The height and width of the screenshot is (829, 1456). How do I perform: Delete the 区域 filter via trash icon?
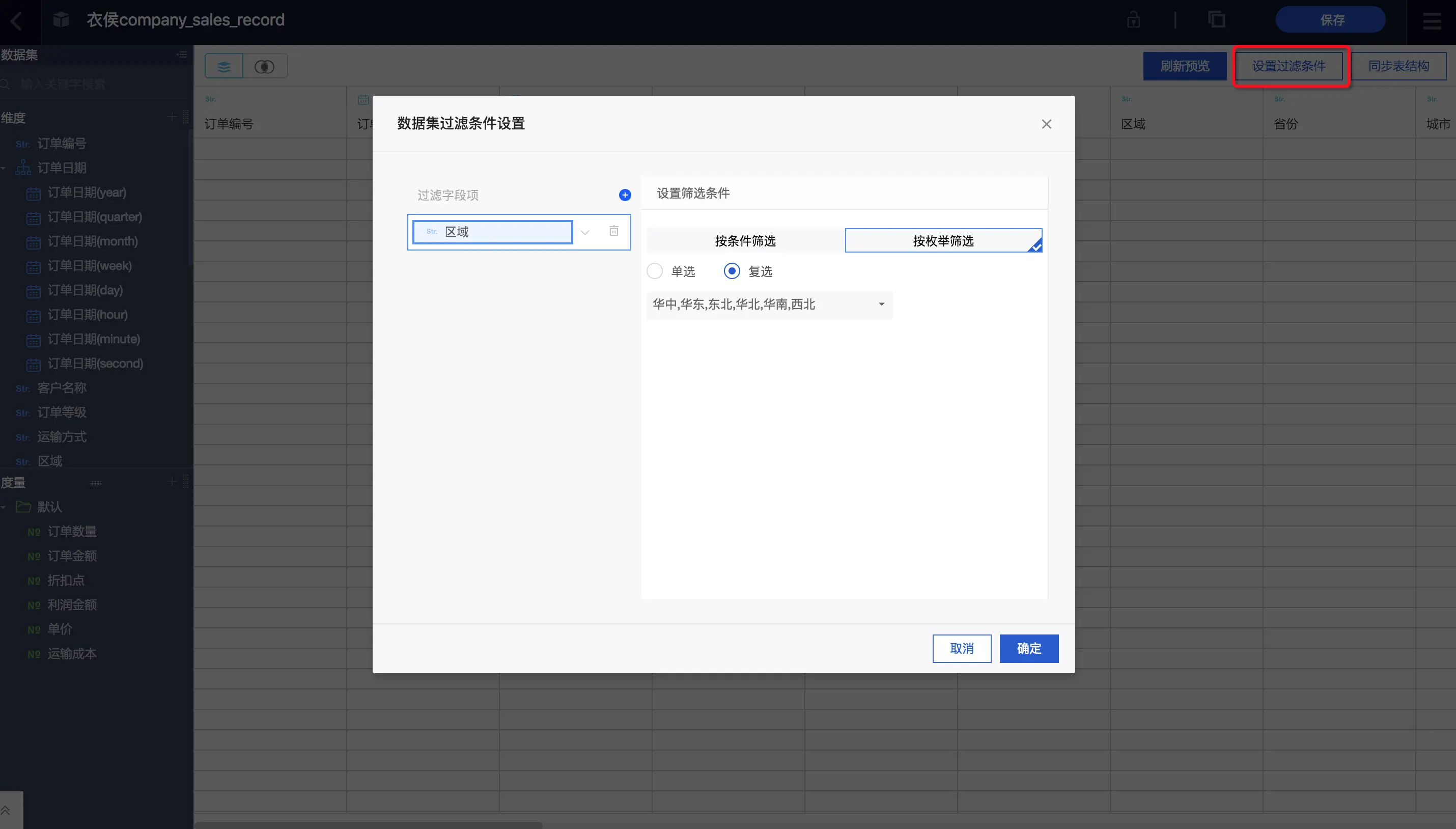[613, 231]
